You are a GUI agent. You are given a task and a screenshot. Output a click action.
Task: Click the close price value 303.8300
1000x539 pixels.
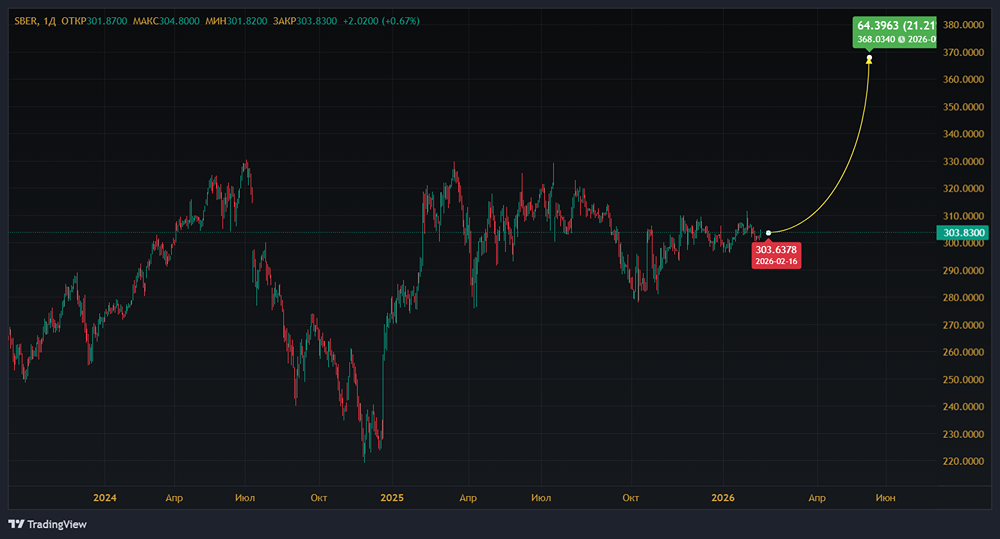317,21
